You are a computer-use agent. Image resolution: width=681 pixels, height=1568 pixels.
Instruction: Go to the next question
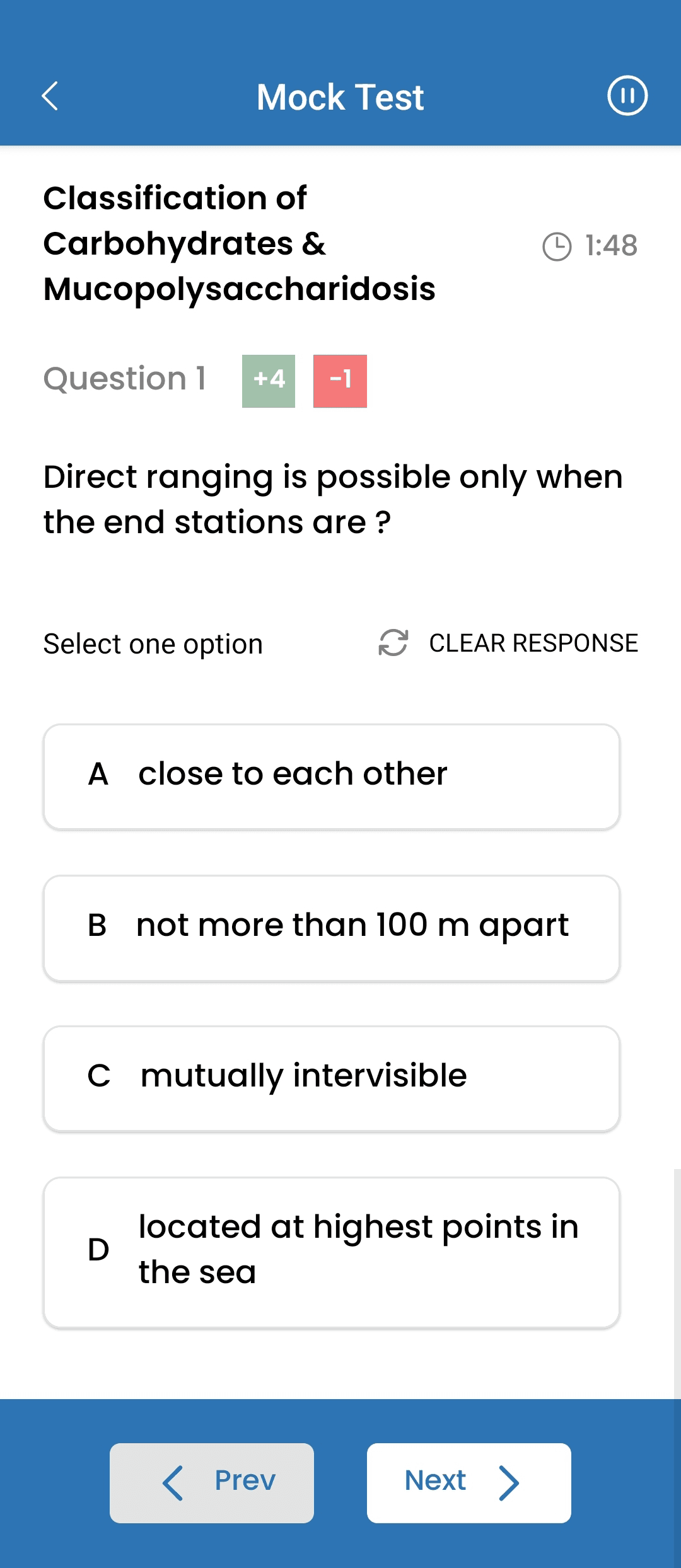(469, 1482)
